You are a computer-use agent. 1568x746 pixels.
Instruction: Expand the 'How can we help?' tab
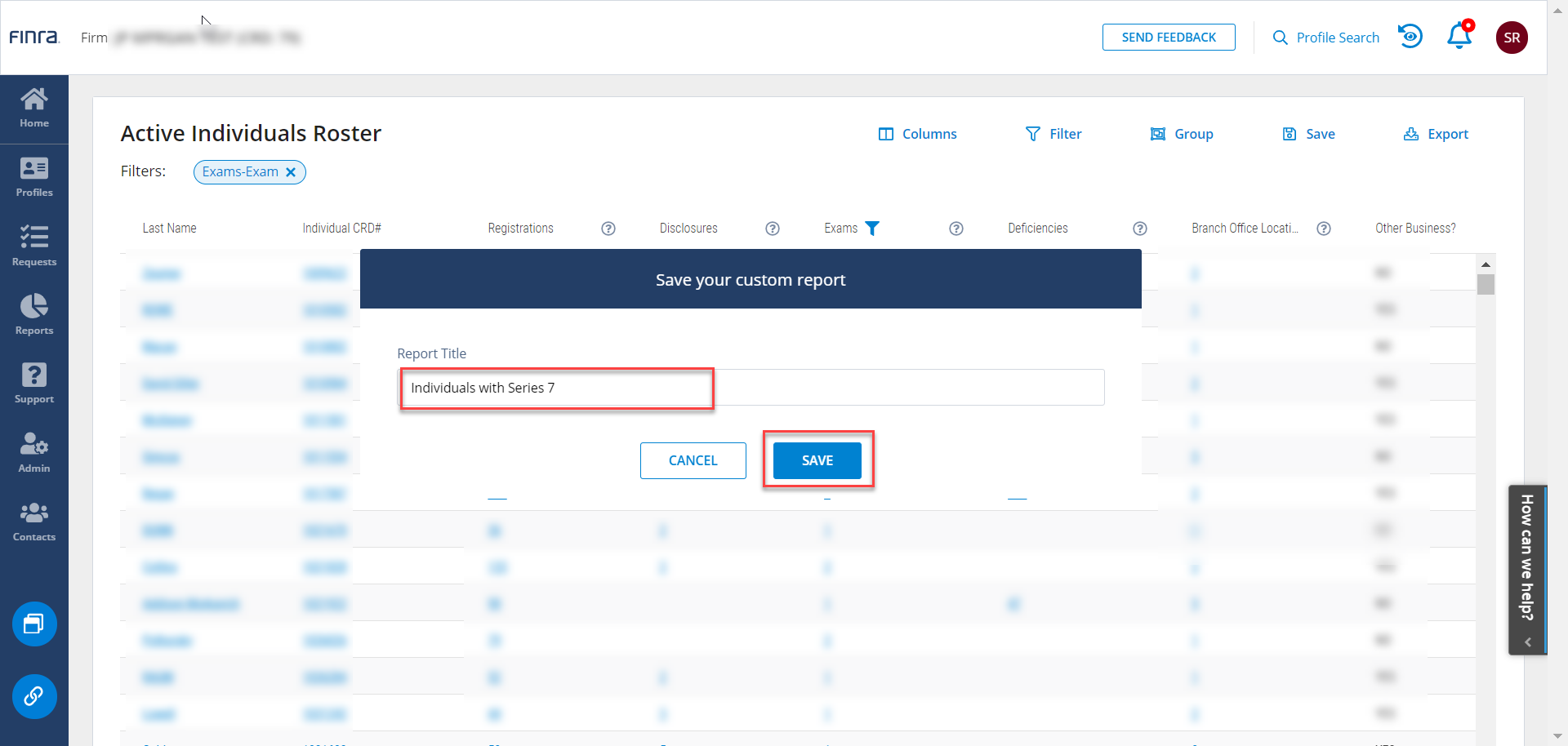[1527, 570]
